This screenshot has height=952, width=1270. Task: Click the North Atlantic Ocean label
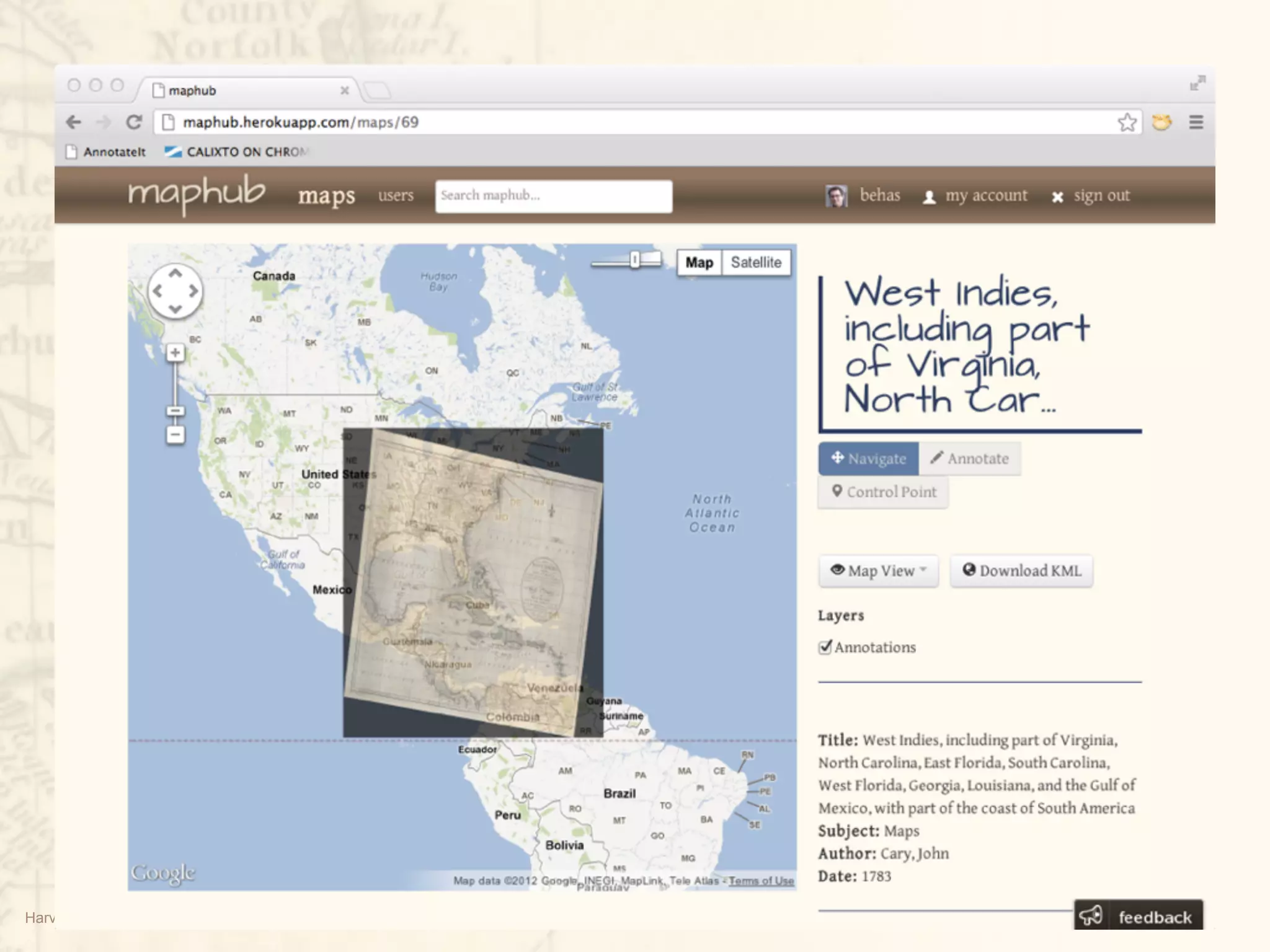(x=712, y=513)
